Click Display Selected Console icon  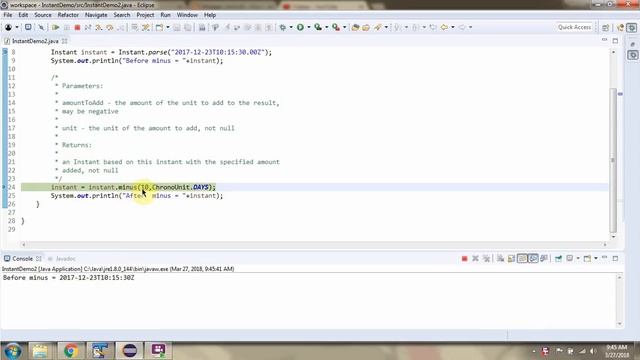(x=570, y=258)
